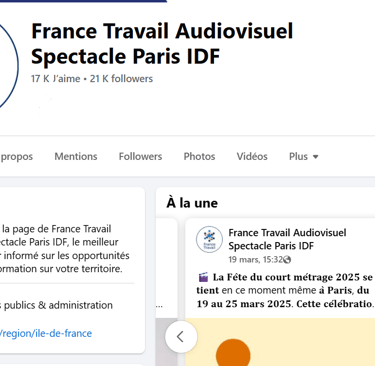Click the post text about La Fête du court métrage
Viewport: 375px width, 366px height.
[x=285, y=290]
